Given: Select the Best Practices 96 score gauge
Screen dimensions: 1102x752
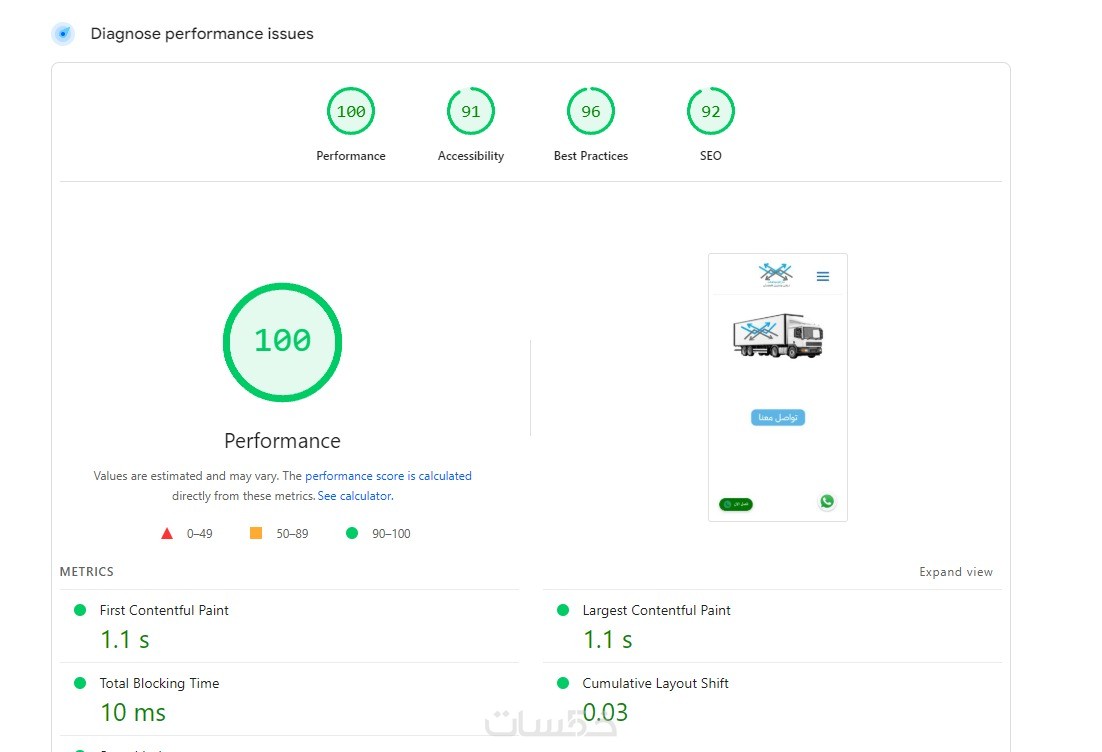Looking at the screenshot, I should click(x=591, y=111).
